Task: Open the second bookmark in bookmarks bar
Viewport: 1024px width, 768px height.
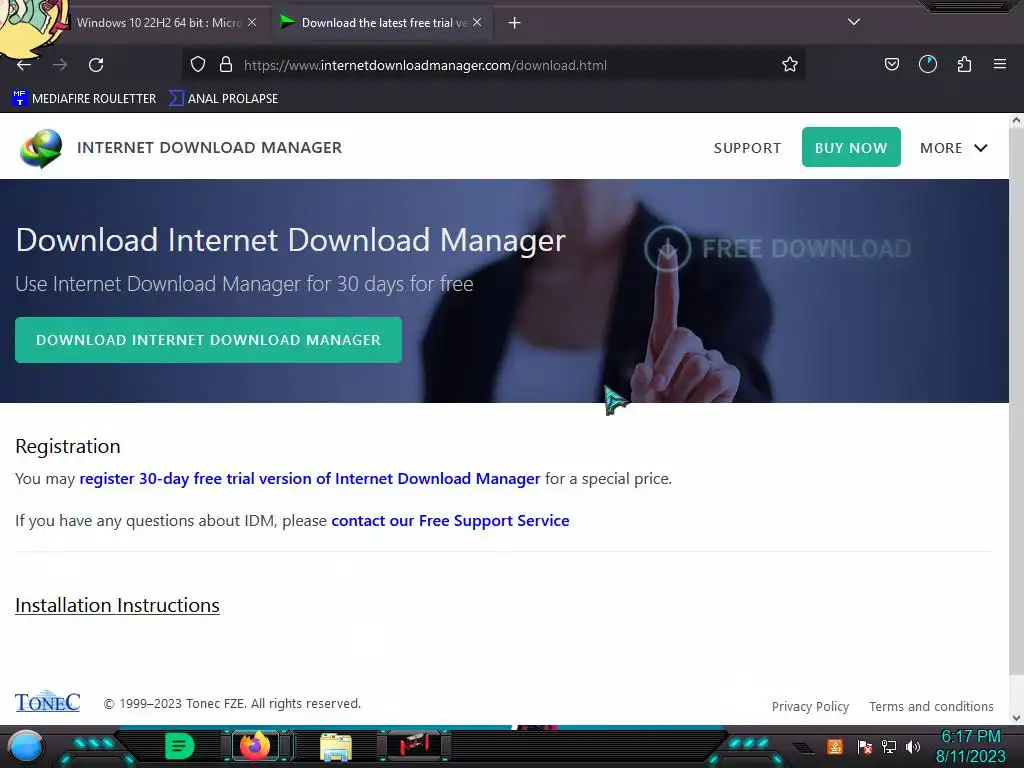Action: 223,99
